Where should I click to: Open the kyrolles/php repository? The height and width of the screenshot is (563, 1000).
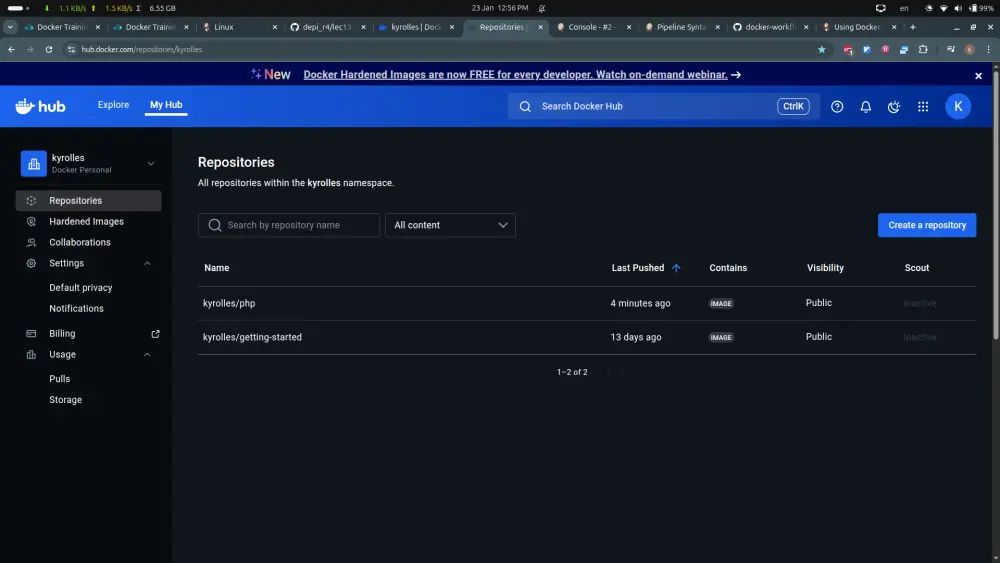tap(229, 303)
